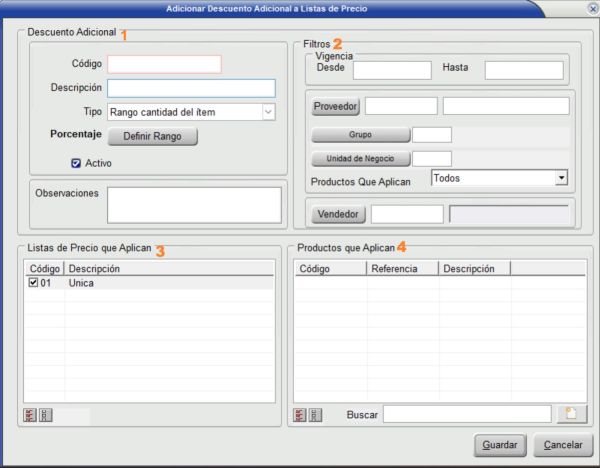
Task: Click the Vendedor button
Action: coord(338,214)
